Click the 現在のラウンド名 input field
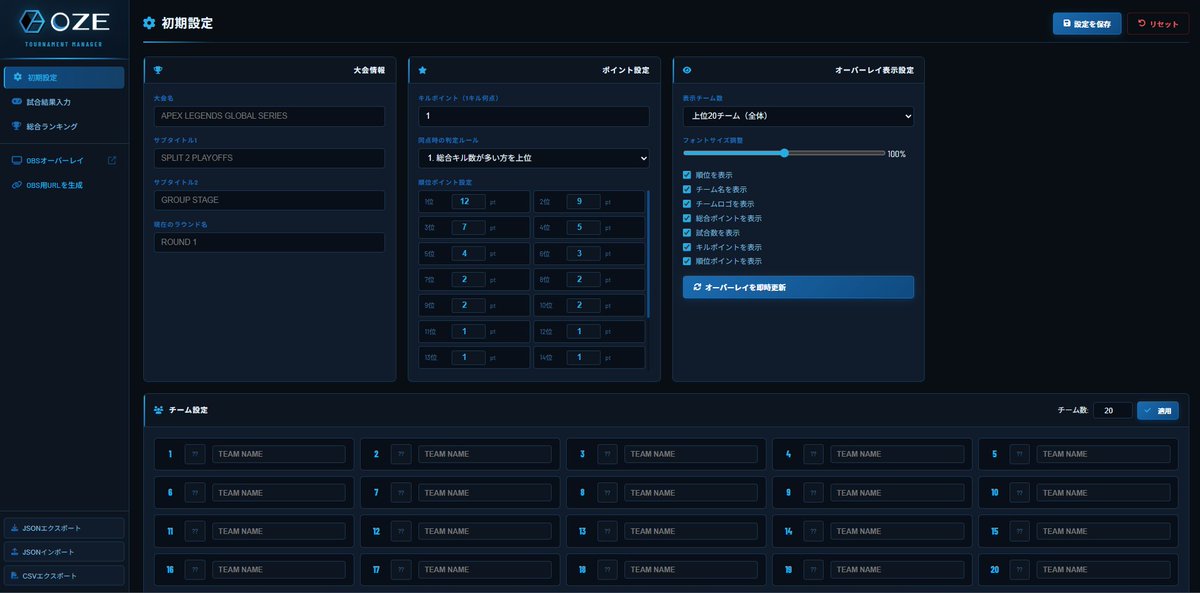Screen dimensions: 1200x593 [269, 242]
